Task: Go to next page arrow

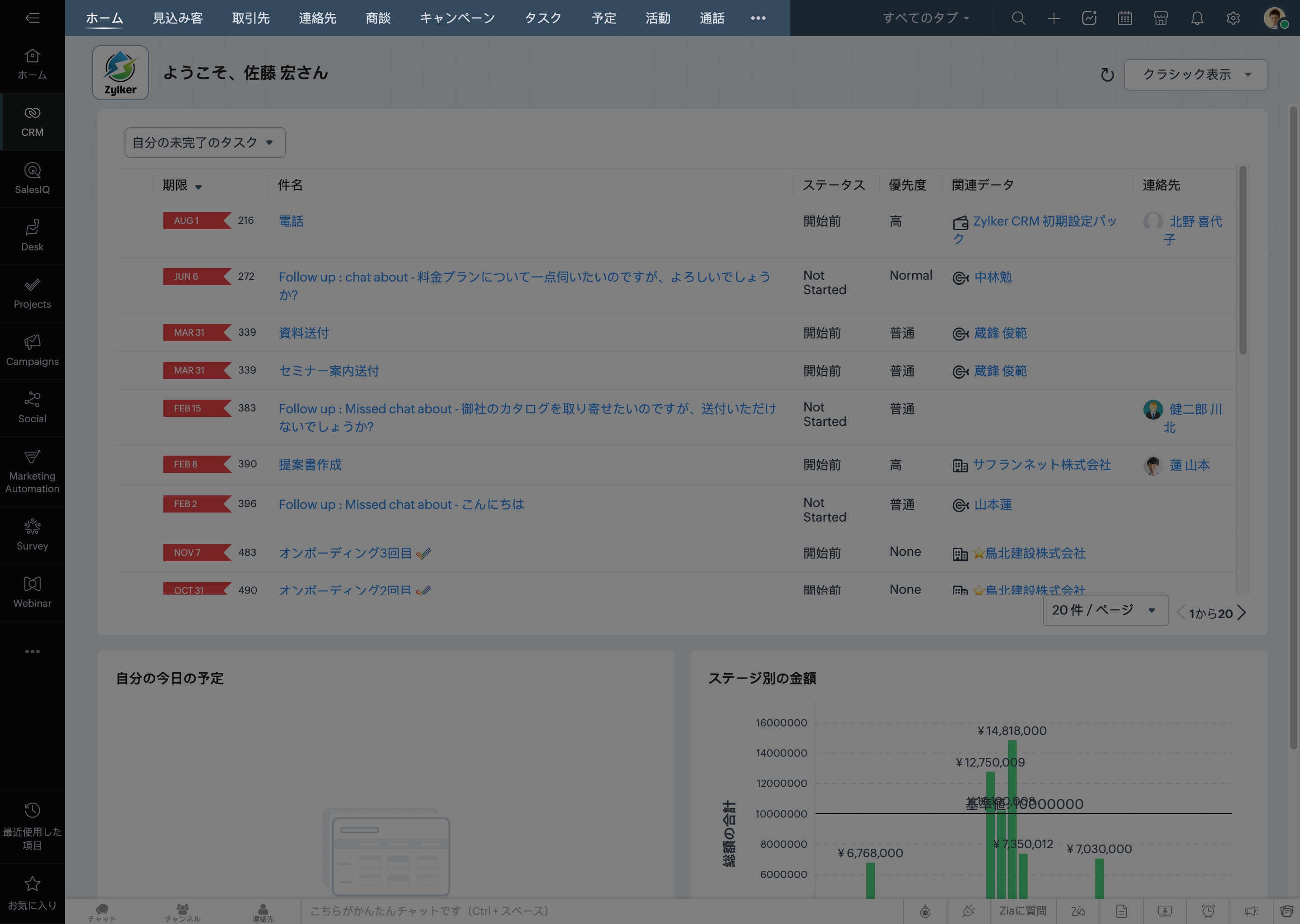Action: point(1242,613)
